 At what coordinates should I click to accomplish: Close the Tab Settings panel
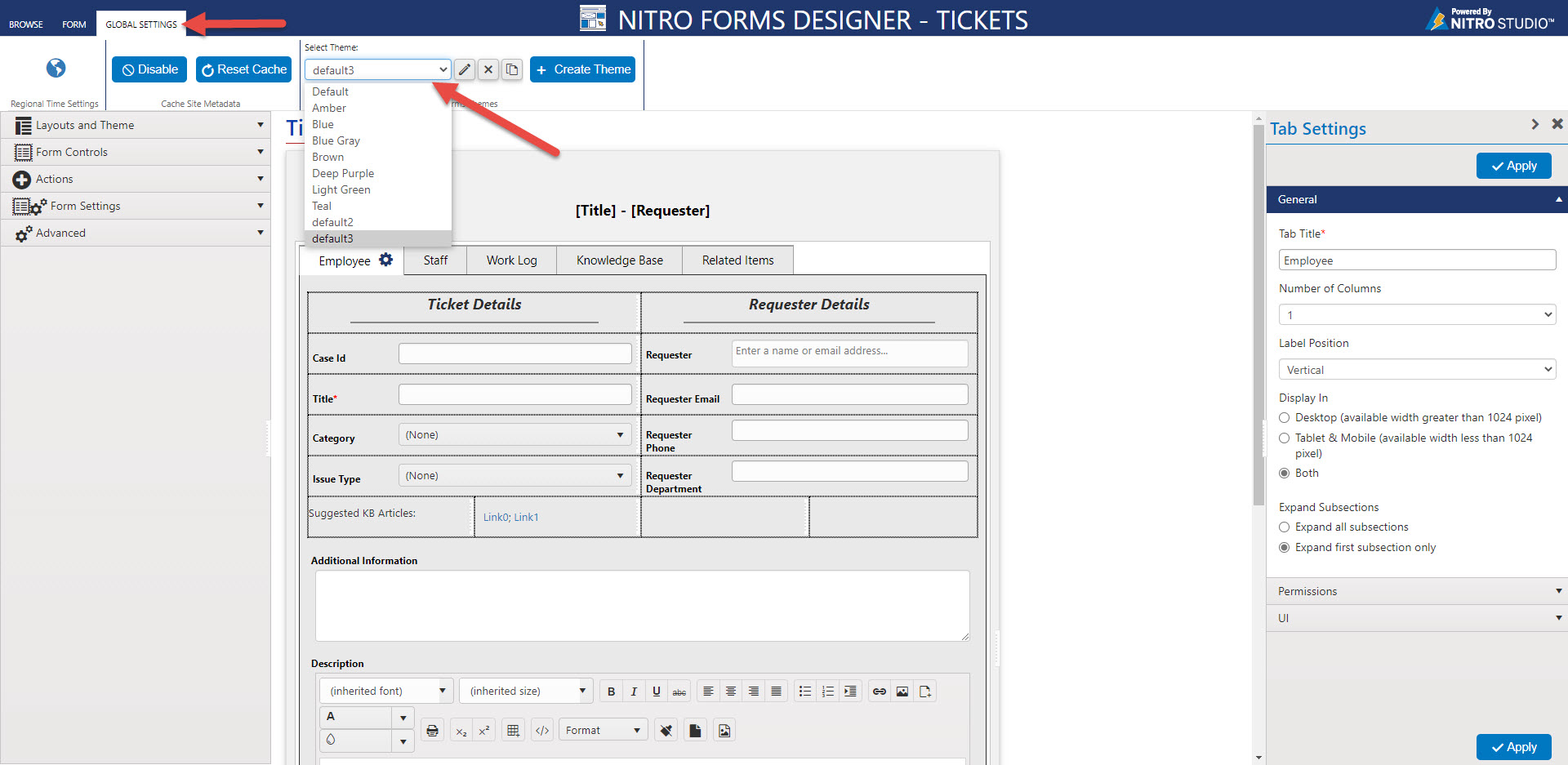pos(1557,124)
